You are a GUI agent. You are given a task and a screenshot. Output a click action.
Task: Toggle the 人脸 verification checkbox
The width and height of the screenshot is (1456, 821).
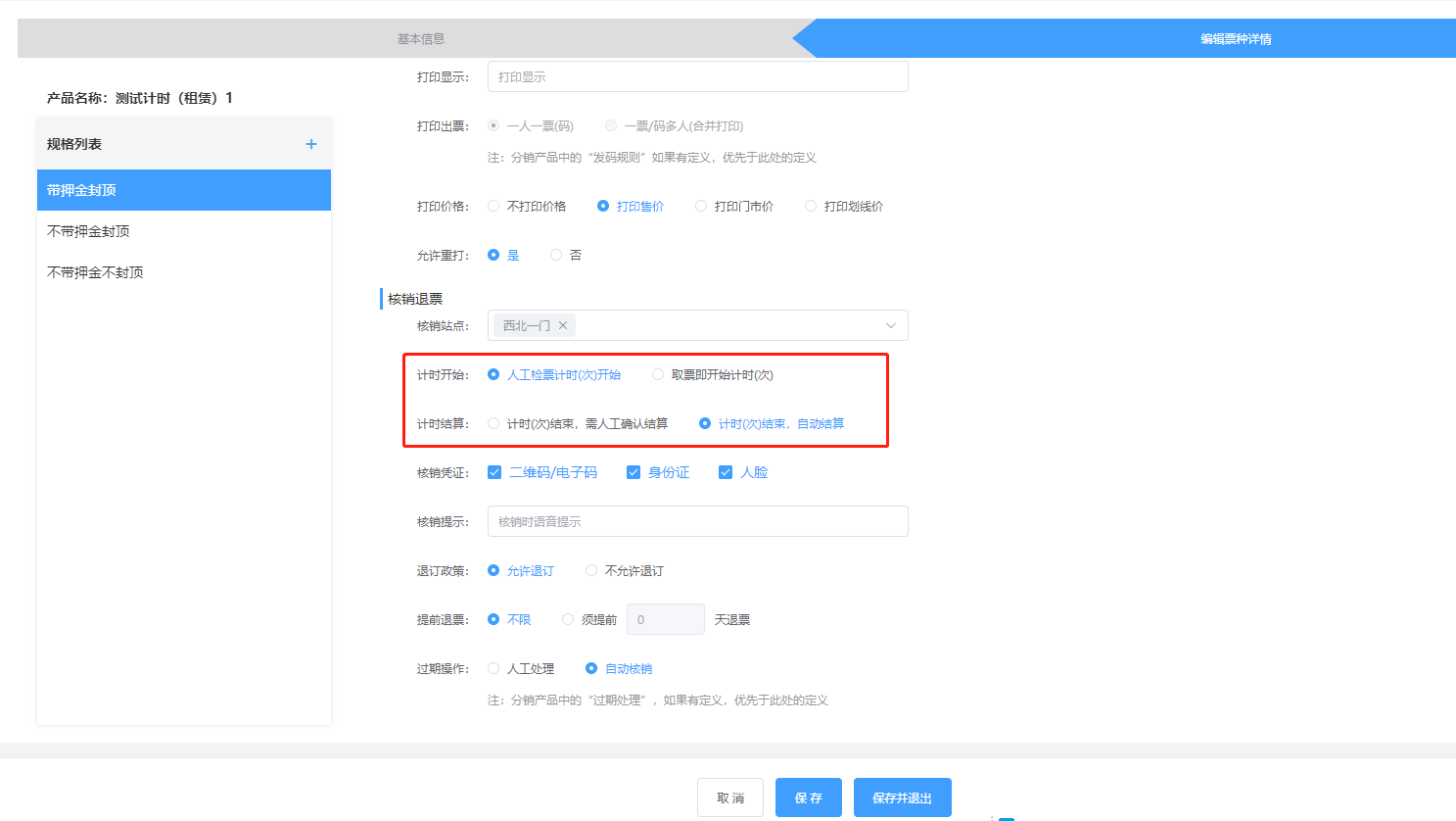(x=726, y=472)
